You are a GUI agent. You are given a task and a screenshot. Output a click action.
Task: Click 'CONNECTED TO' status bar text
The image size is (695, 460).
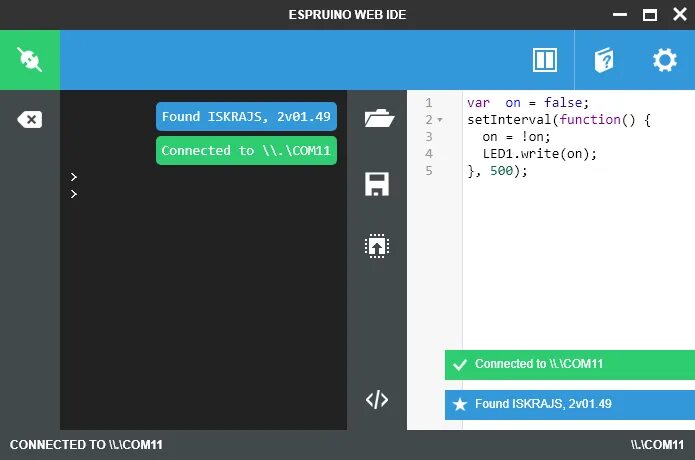point(86,445)
